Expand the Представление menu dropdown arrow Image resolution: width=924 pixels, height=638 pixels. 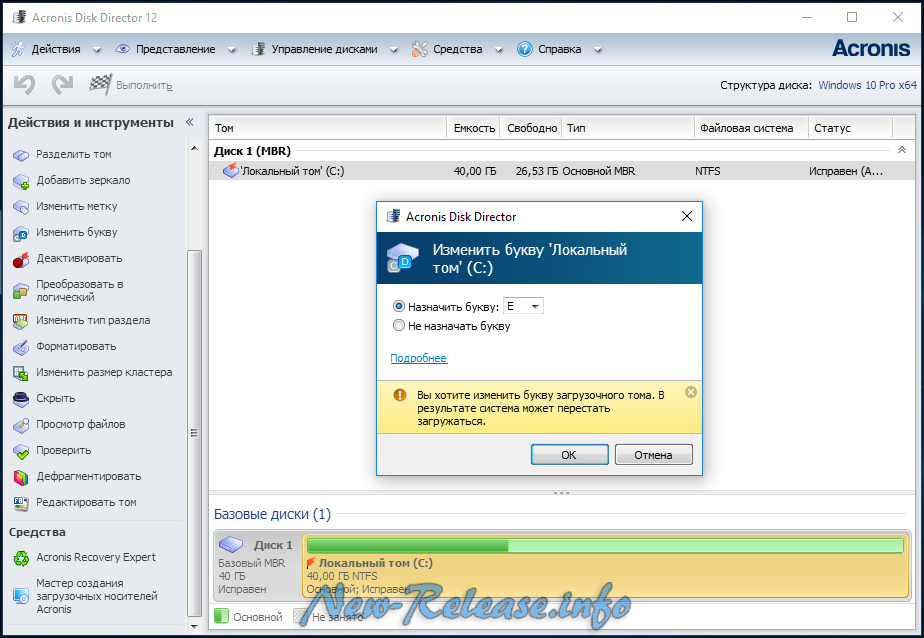pyautogui.click(x=232, y=50)
